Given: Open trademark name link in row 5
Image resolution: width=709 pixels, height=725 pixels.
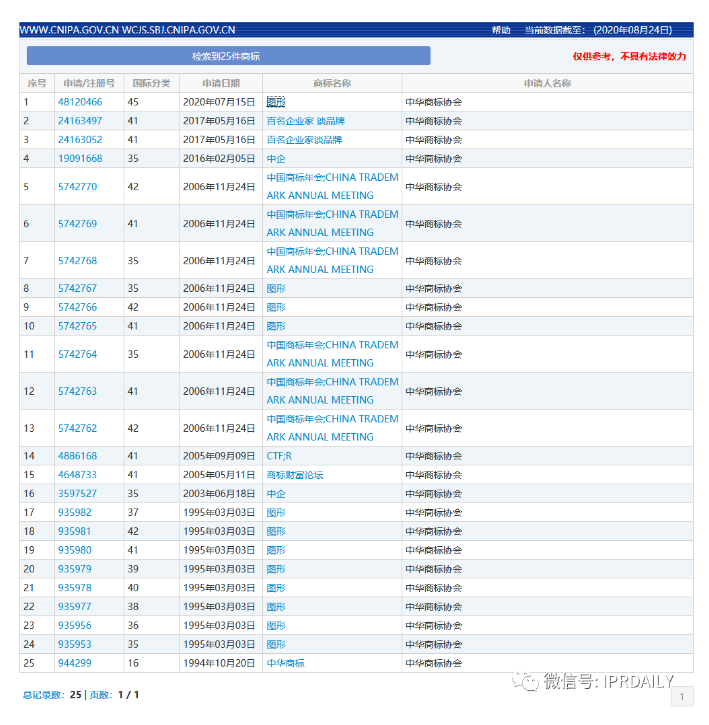Looking at the screenshot, I should (x=332, y=186).
